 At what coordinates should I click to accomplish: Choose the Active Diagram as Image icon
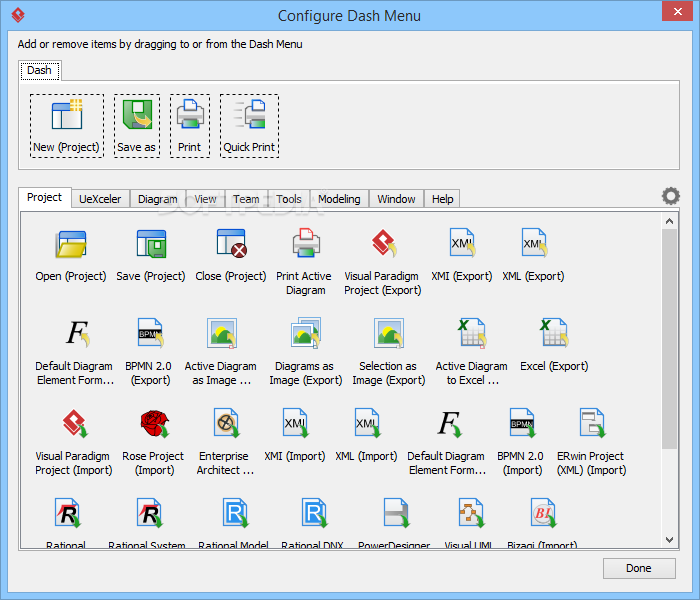221,333
